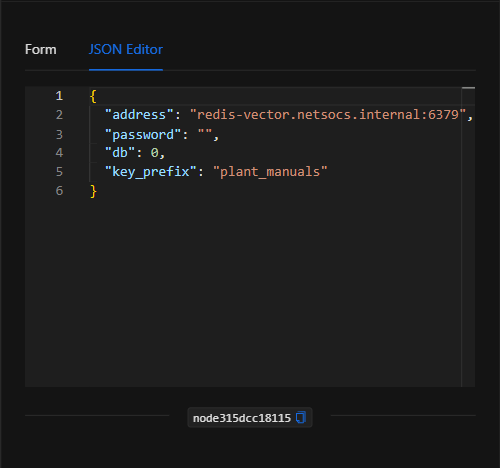Image resolution: width=500 pixels, height=468 pixels.
Task: Click the redis-vector.netsocs.internal:6379 value
Action: click(x=328, y=115)
